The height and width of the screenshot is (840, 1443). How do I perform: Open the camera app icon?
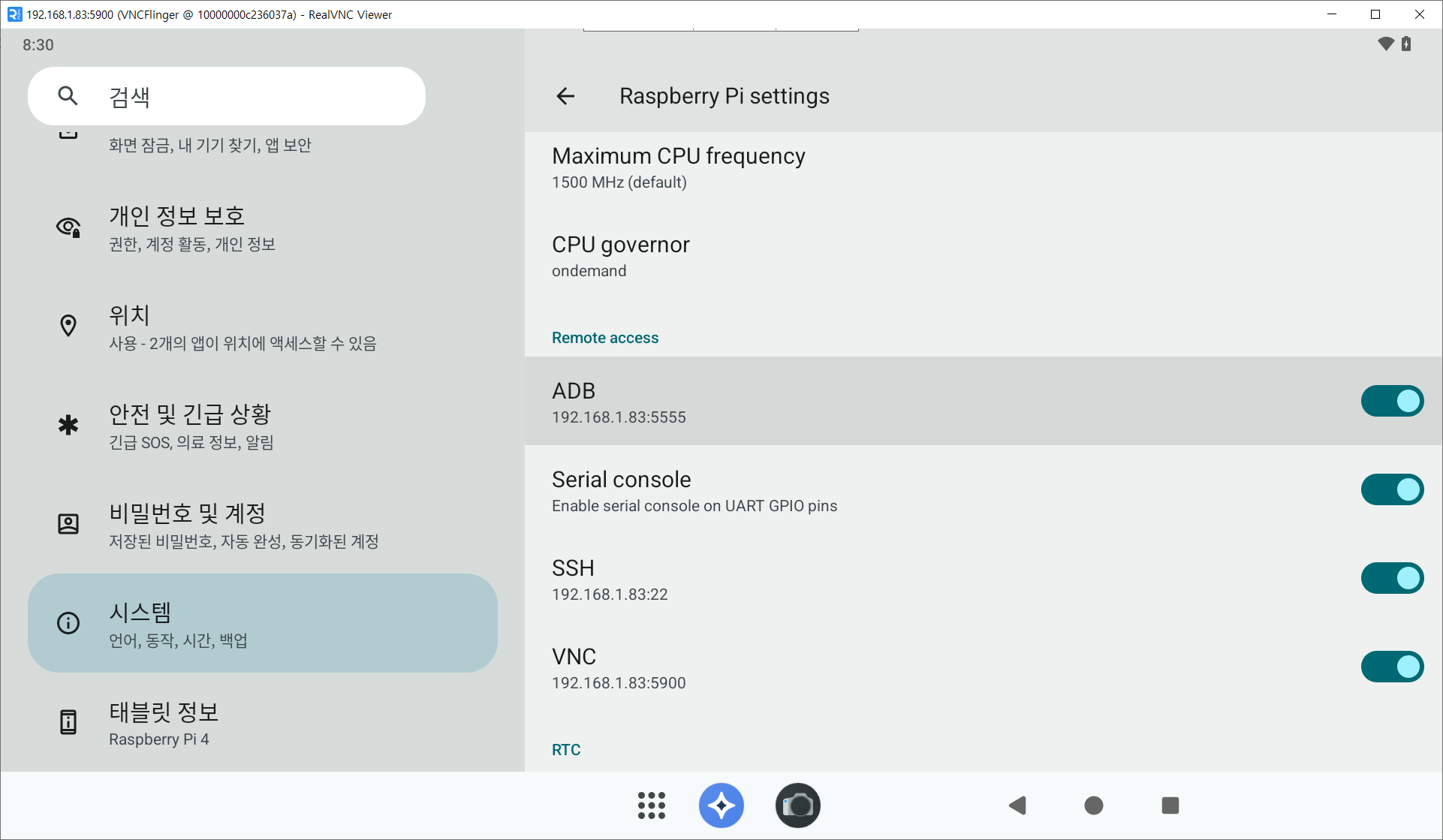pos(797,805)
